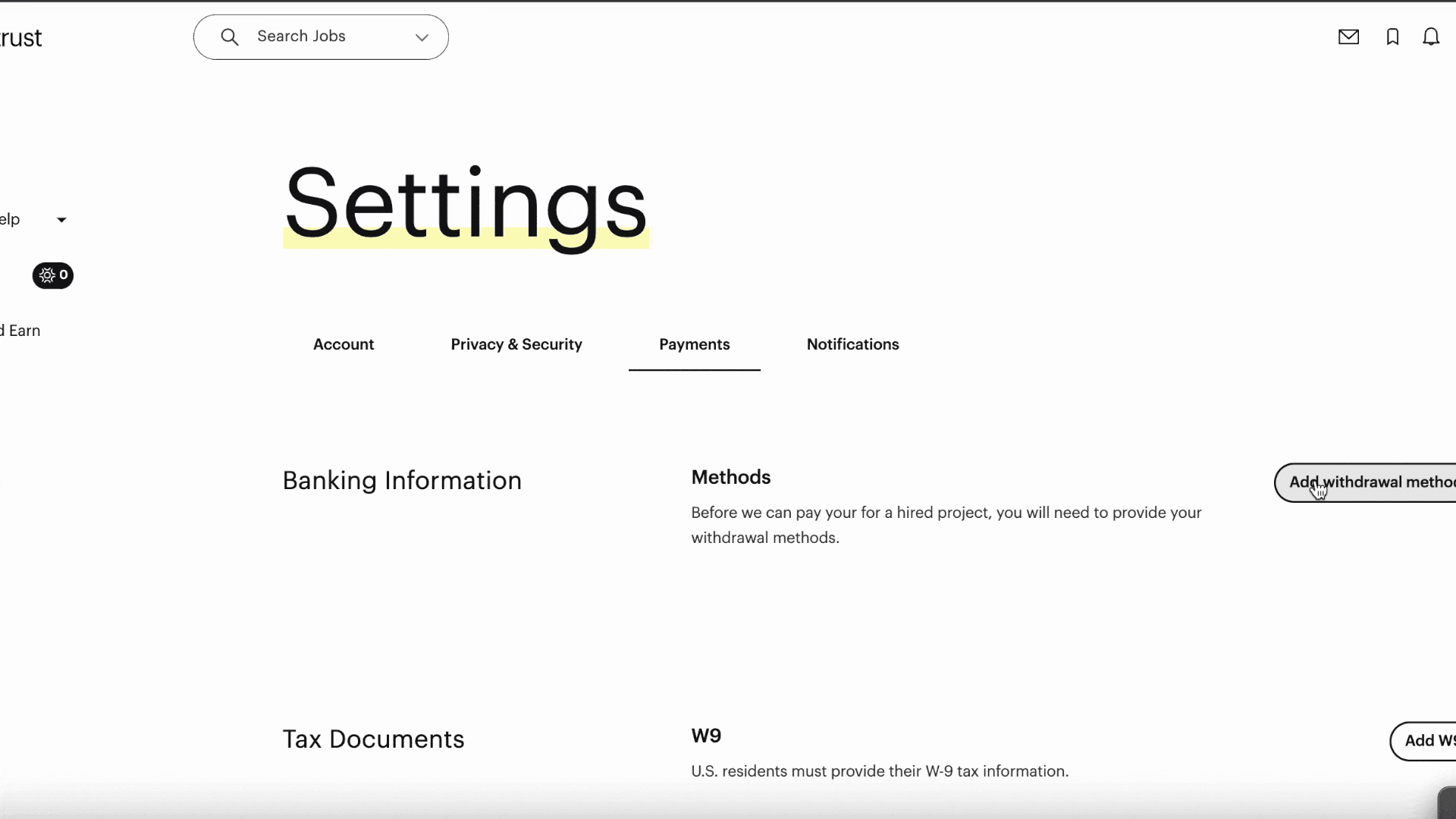1456x819 pixels.
Task: Switch to the Notifications tab
Action: [x=853, y=345]
